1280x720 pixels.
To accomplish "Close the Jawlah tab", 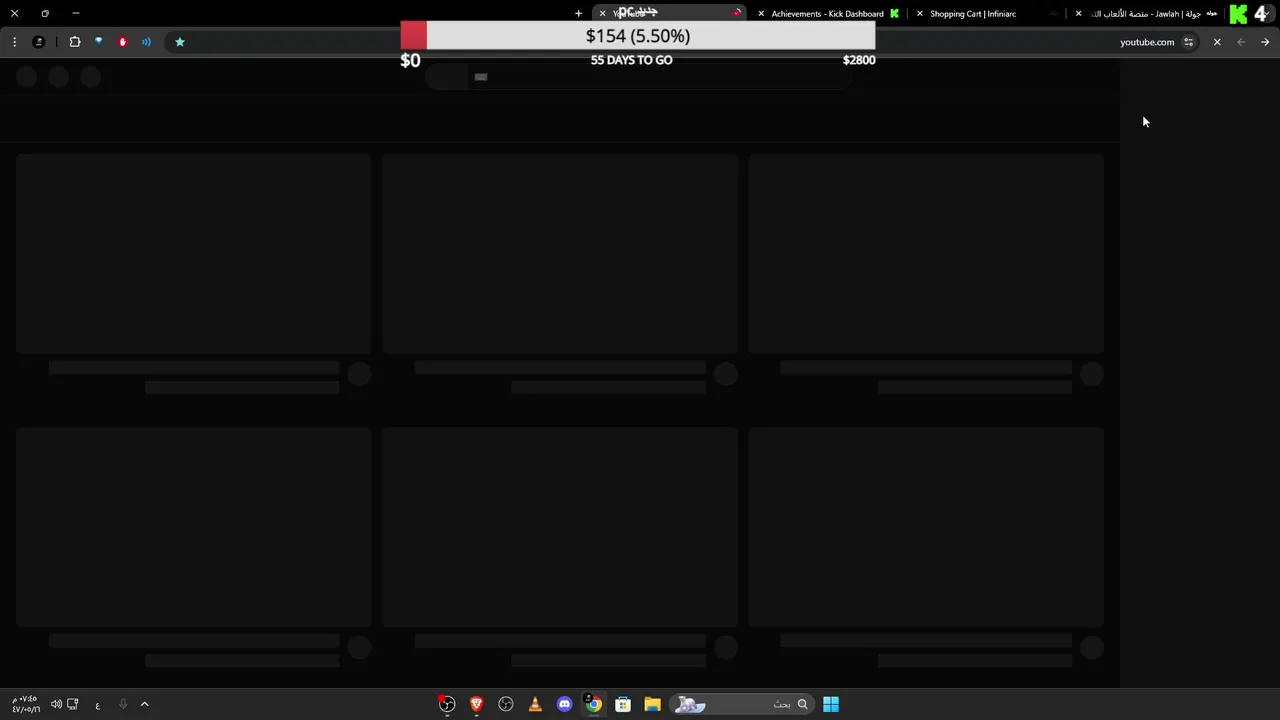I will tap(1078, 14).
